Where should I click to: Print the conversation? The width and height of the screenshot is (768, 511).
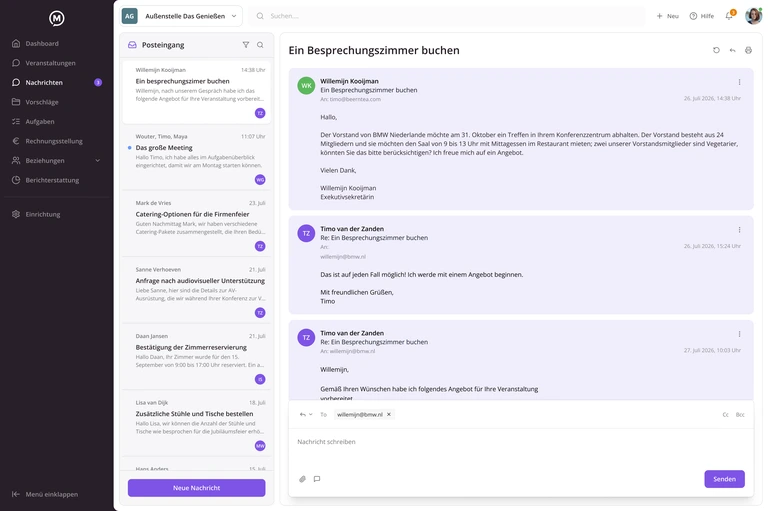(x=748, y=50)
